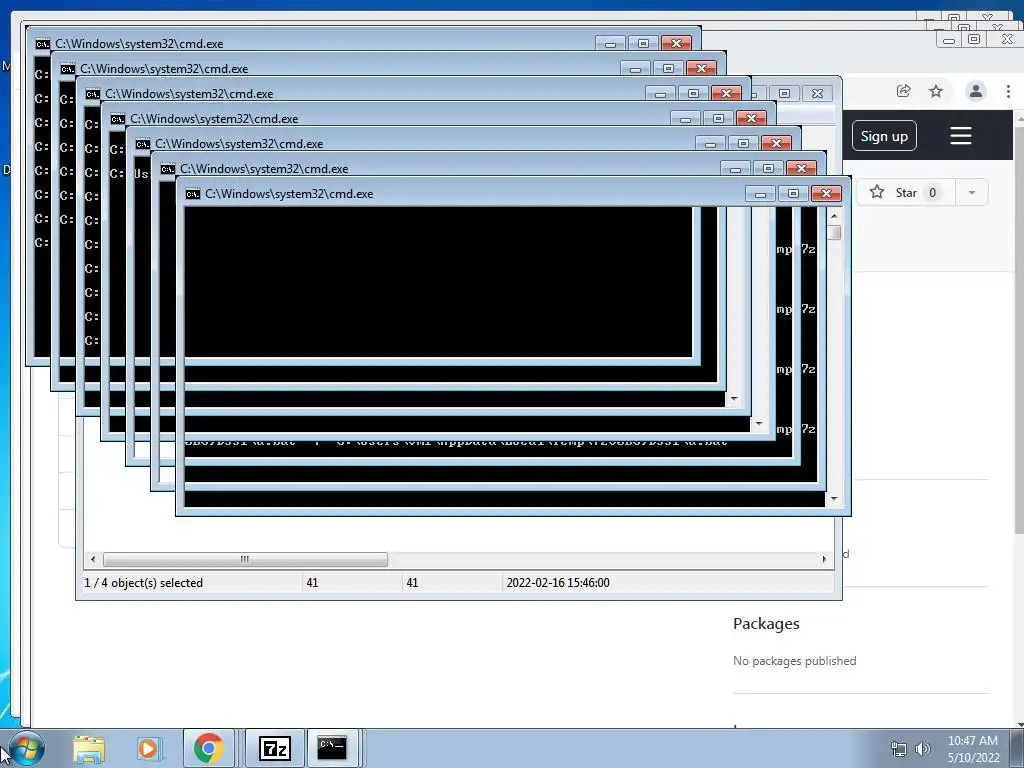Click the Packages heading
The width and height of the screenshot is (1024, 768).
766,624
